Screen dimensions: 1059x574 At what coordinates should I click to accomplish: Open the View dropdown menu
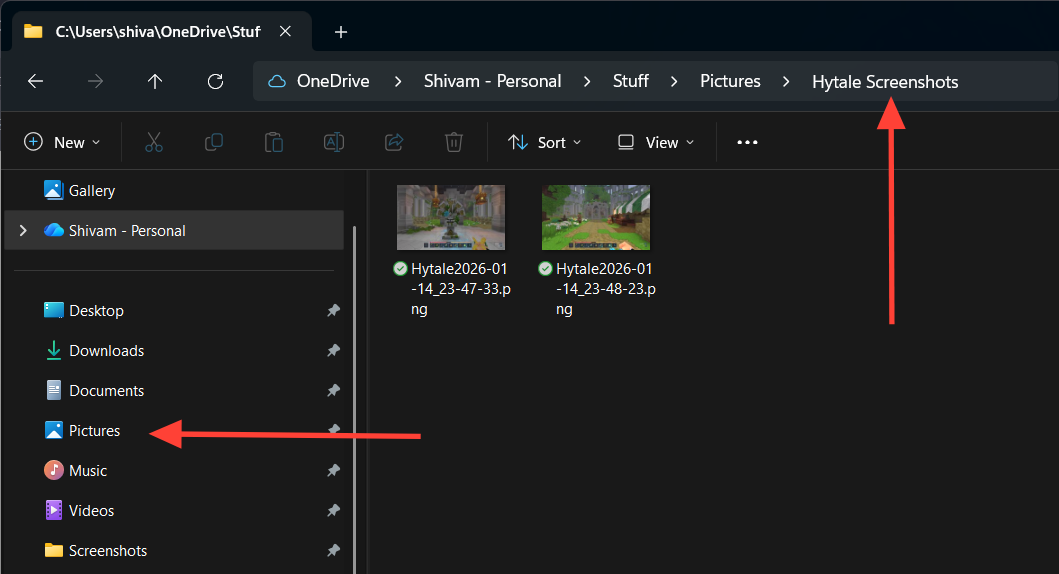click(x=656, y=142)
